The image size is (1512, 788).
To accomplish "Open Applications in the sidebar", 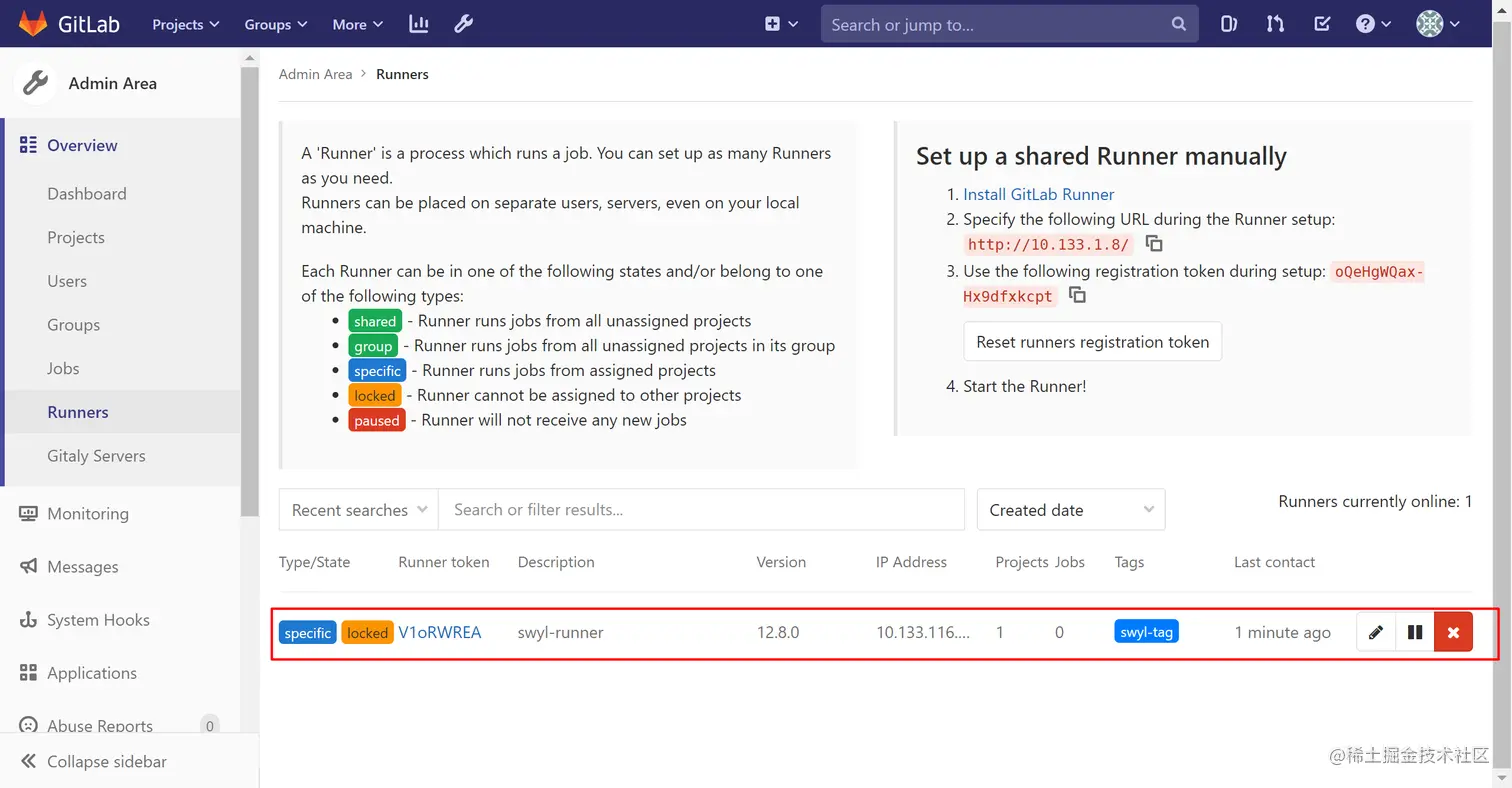I will 92,673.
